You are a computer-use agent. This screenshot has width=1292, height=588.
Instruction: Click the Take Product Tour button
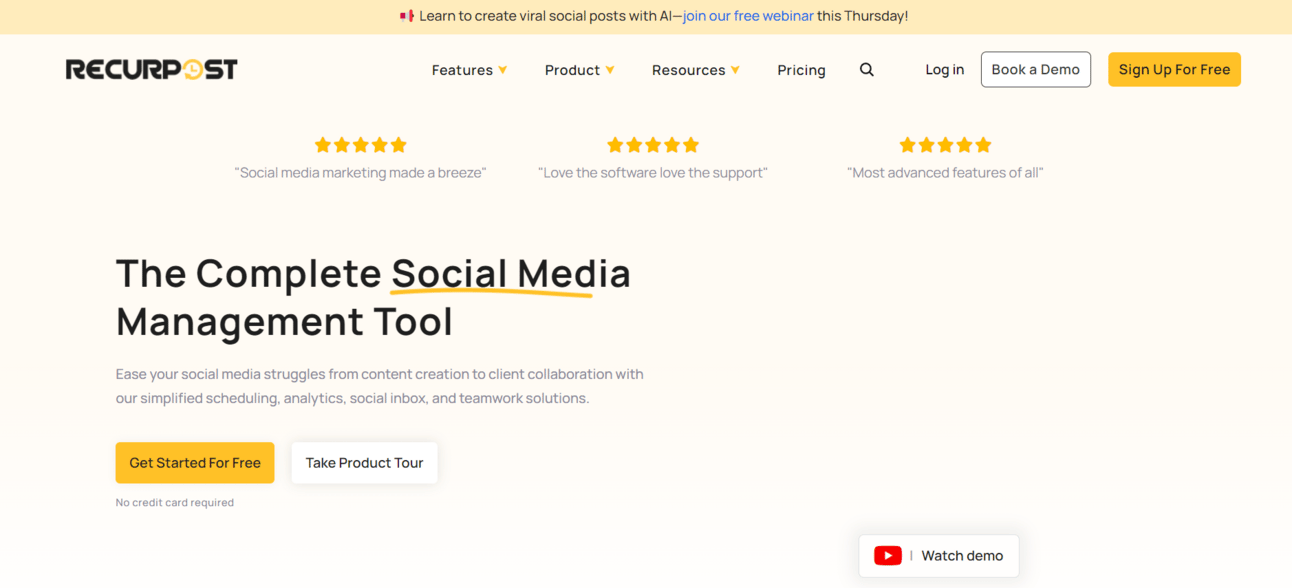point(364,463)
